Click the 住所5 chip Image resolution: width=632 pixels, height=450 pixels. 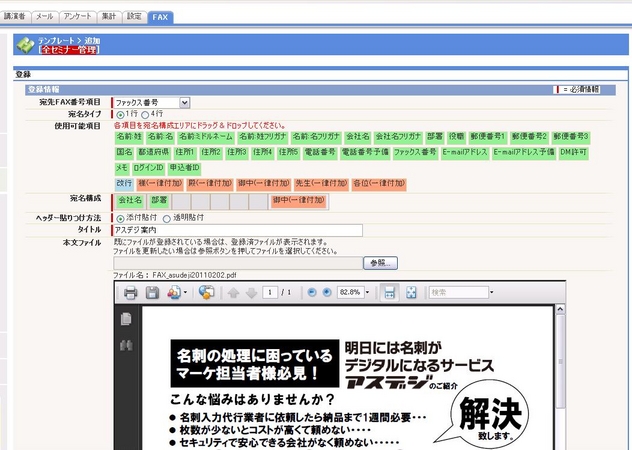tap(288, 153)
